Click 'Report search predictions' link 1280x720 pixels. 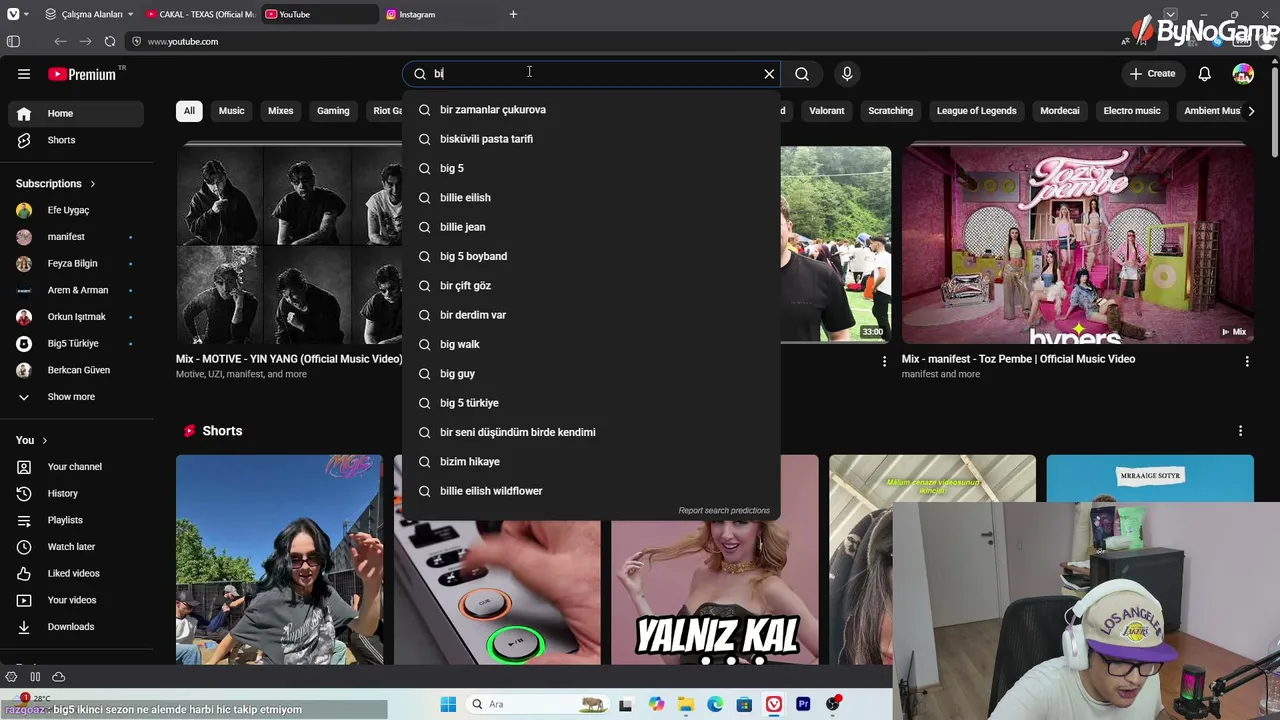pos(724,511)
